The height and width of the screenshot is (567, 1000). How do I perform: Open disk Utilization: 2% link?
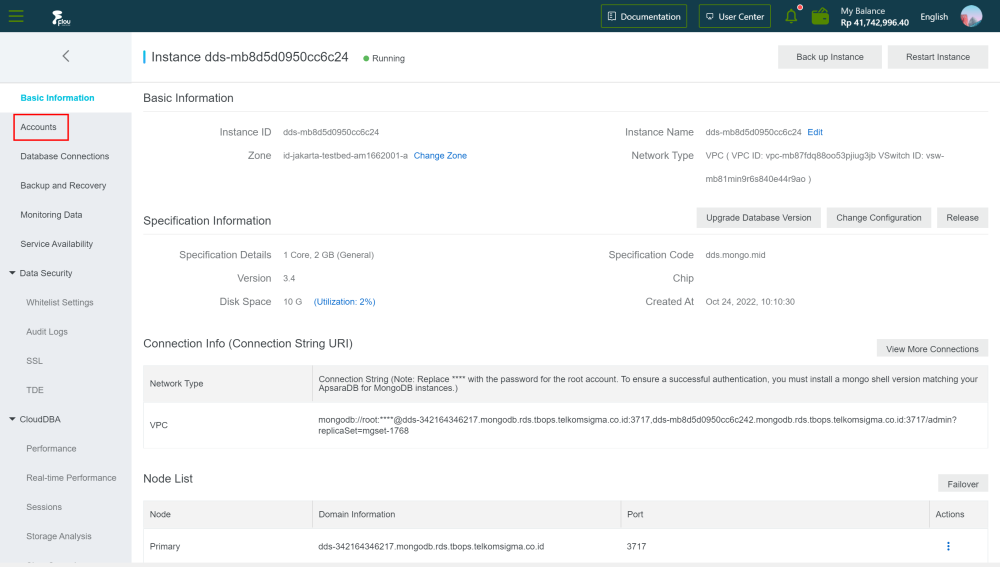tap(344, 302)
